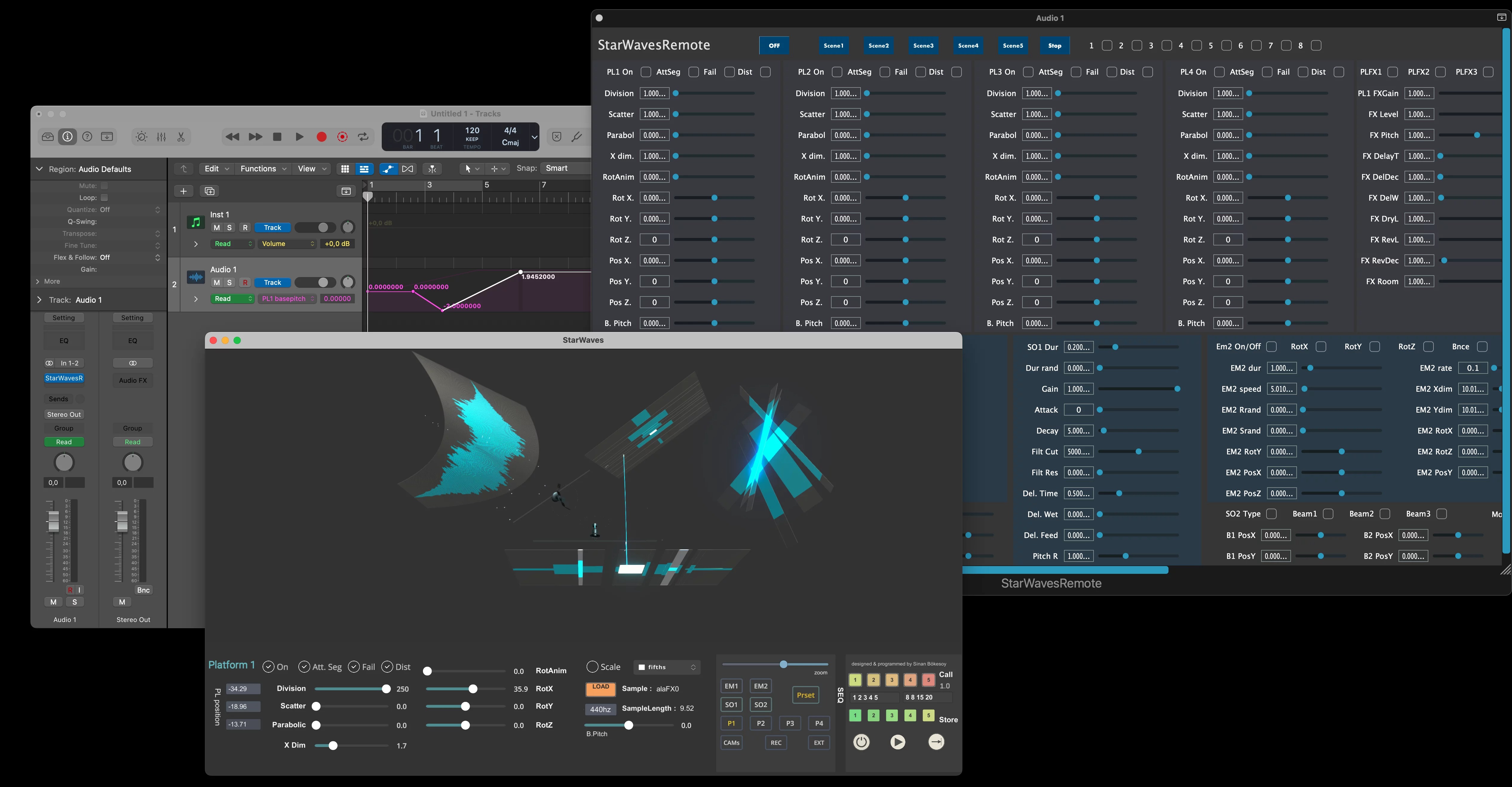Screen dimensions: 1512x787
Task: Open PL1 basepitch automation parameter dropdown
Action: 288,299
